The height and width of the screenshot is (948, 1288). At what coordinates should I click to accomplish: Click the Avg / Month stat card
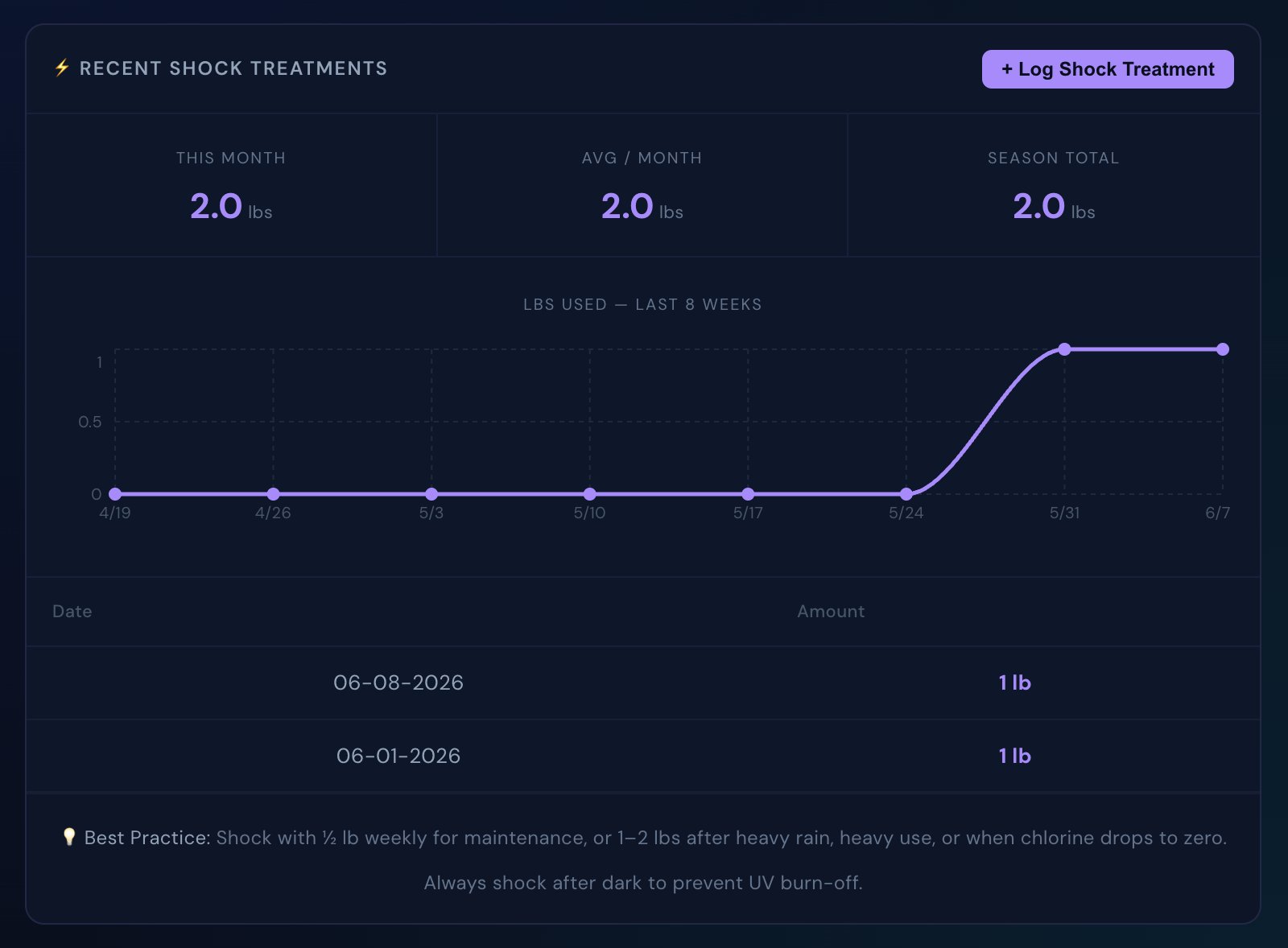click(x=642, y=185)
